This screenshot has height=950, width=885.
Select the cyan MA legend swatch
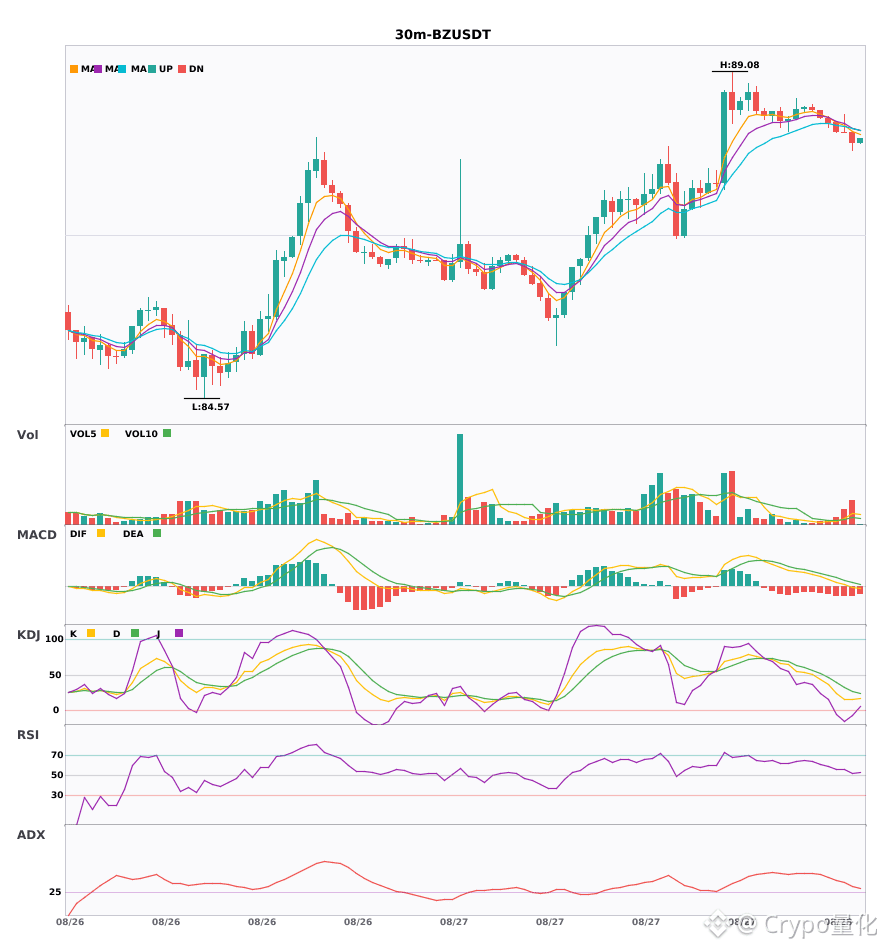click(122, 69)
